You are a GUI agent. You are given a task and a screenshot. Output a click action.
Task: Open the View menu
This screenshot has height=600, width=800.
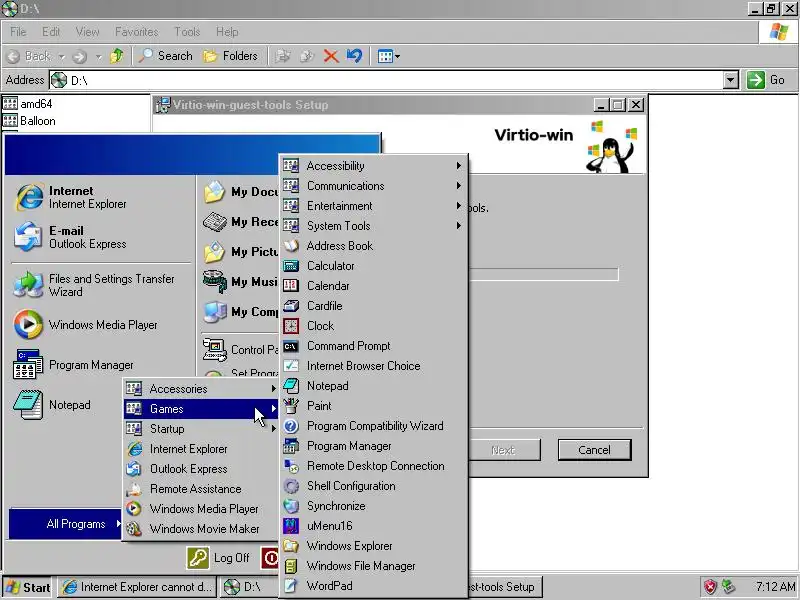click(x=87, y=32)
